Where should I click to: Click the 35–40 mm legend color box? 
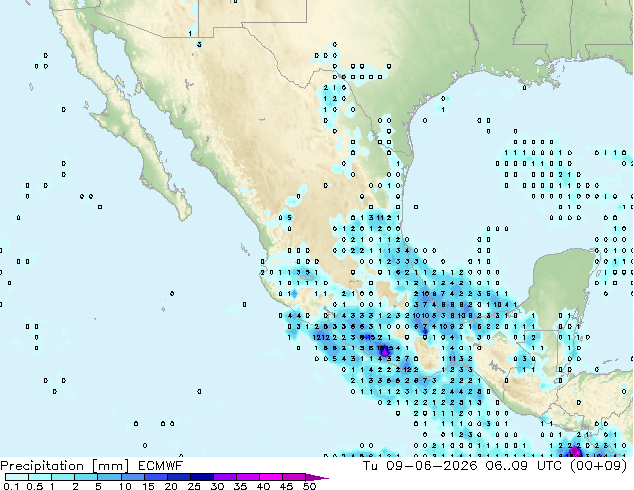pos(247,477)
